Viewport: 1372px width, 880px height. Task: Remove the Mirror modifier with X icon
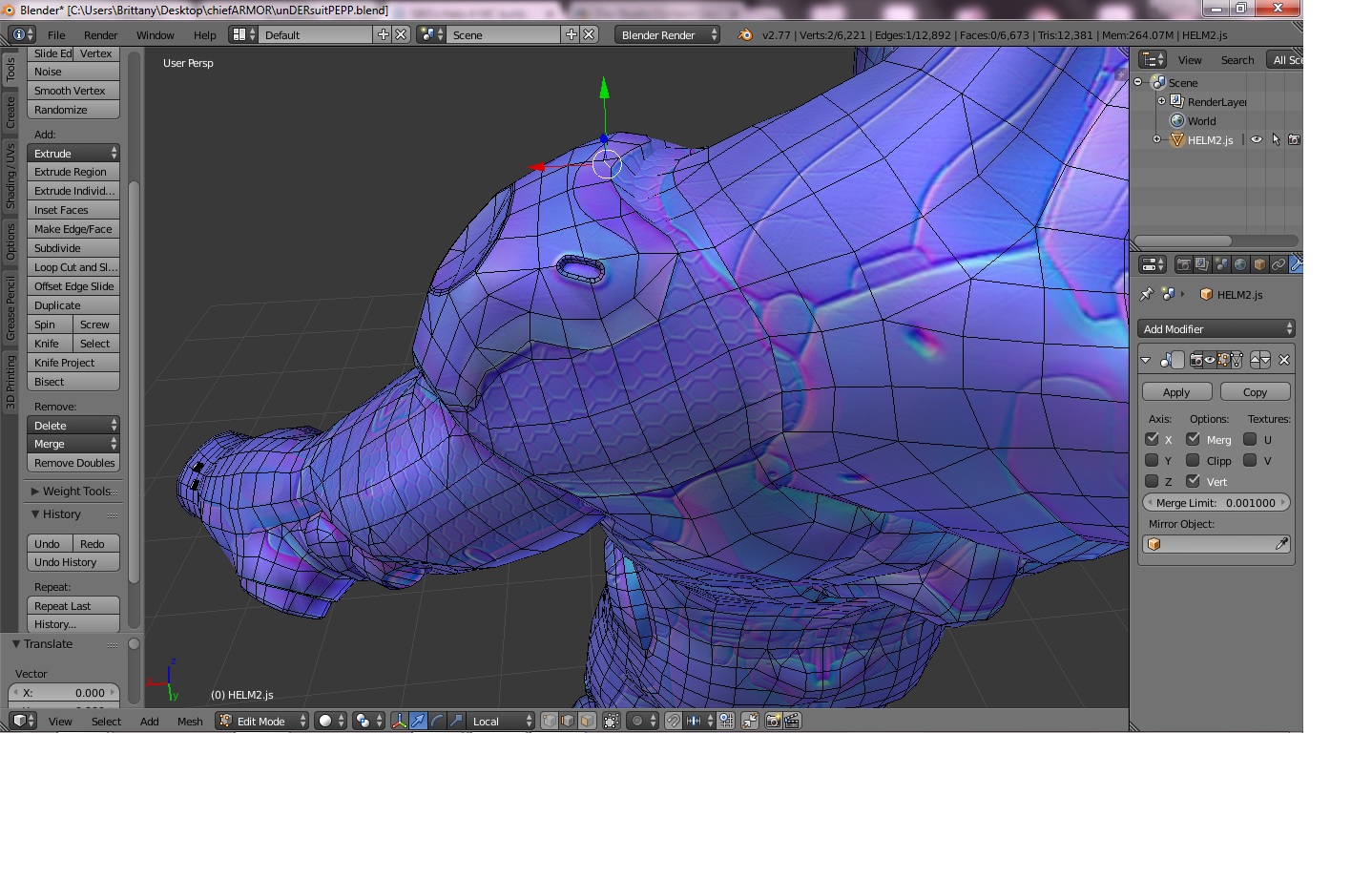click(1284, 360)
